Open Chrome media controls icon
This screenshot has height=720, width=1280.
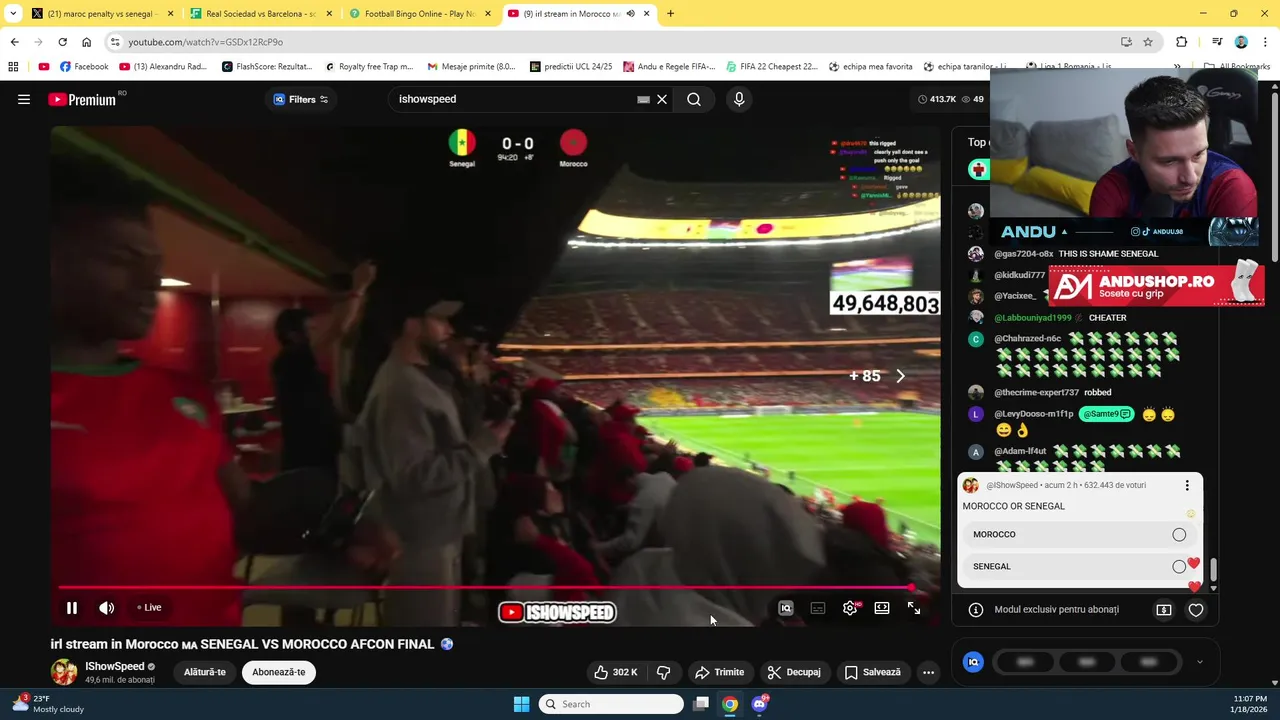[x=1217, y=42]
